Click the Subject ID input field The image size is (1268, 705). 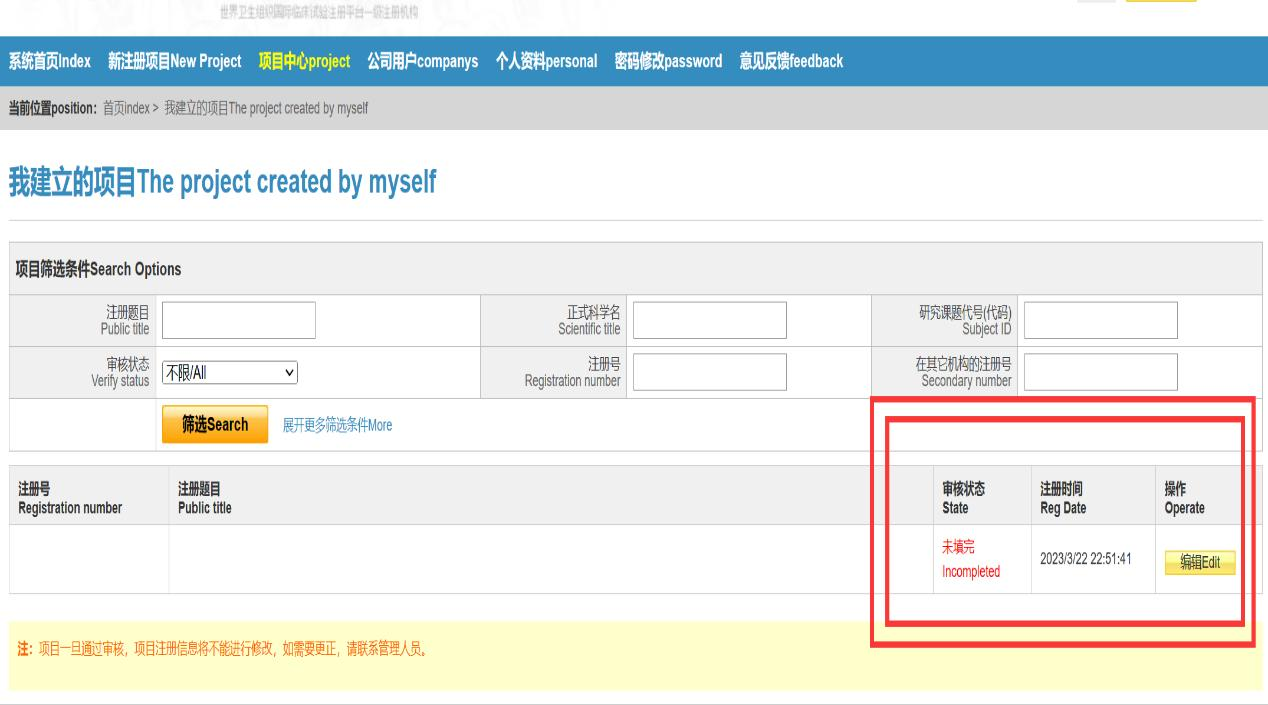[x=1100, y=321]
